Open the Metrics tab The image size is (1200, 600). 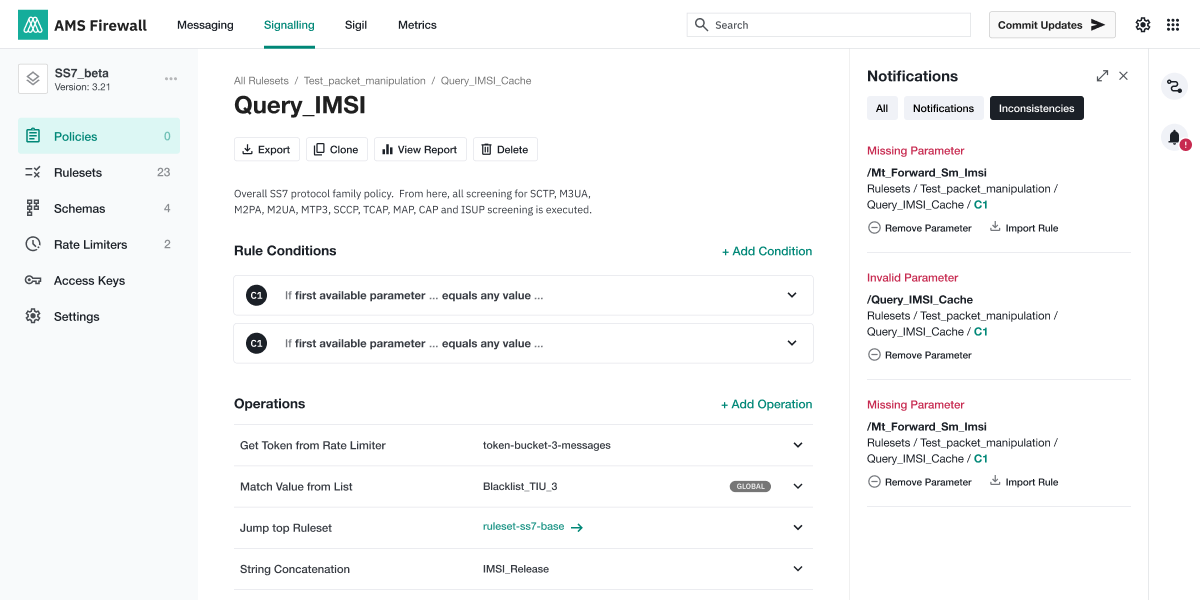point(417,25)
